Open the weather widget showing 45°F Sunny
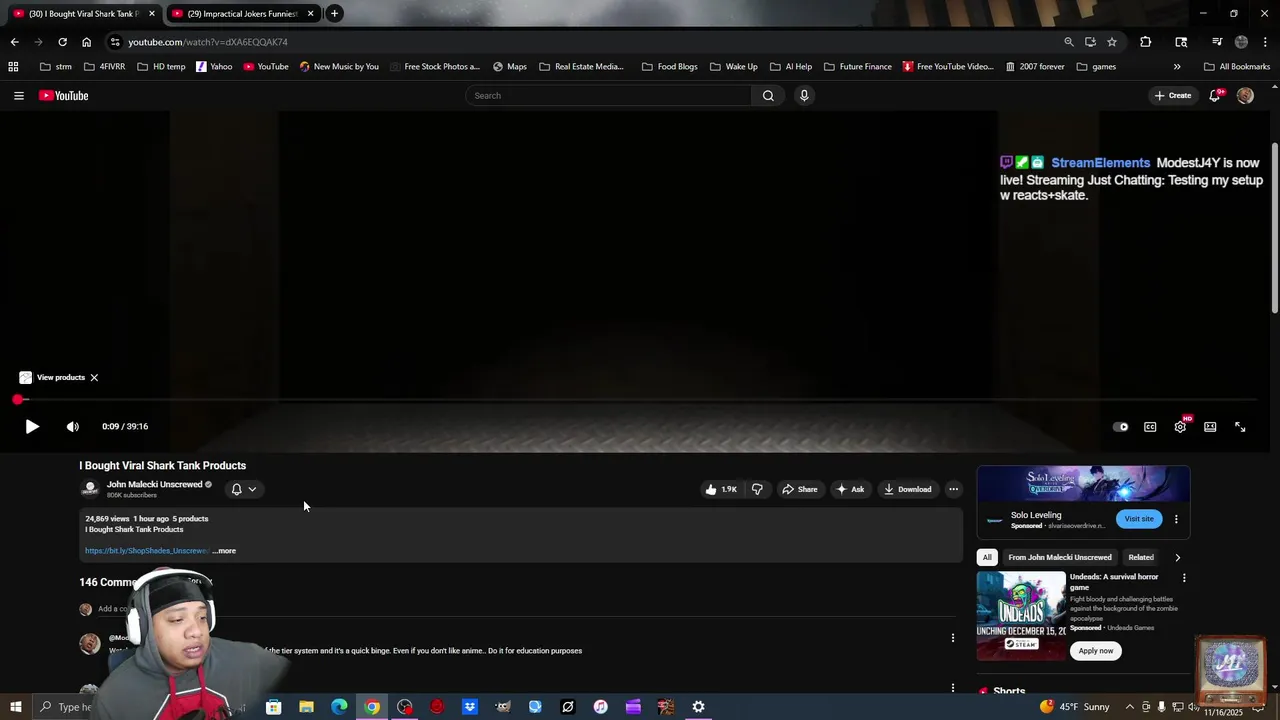 pyautogui.click(x=1074, y=707)
